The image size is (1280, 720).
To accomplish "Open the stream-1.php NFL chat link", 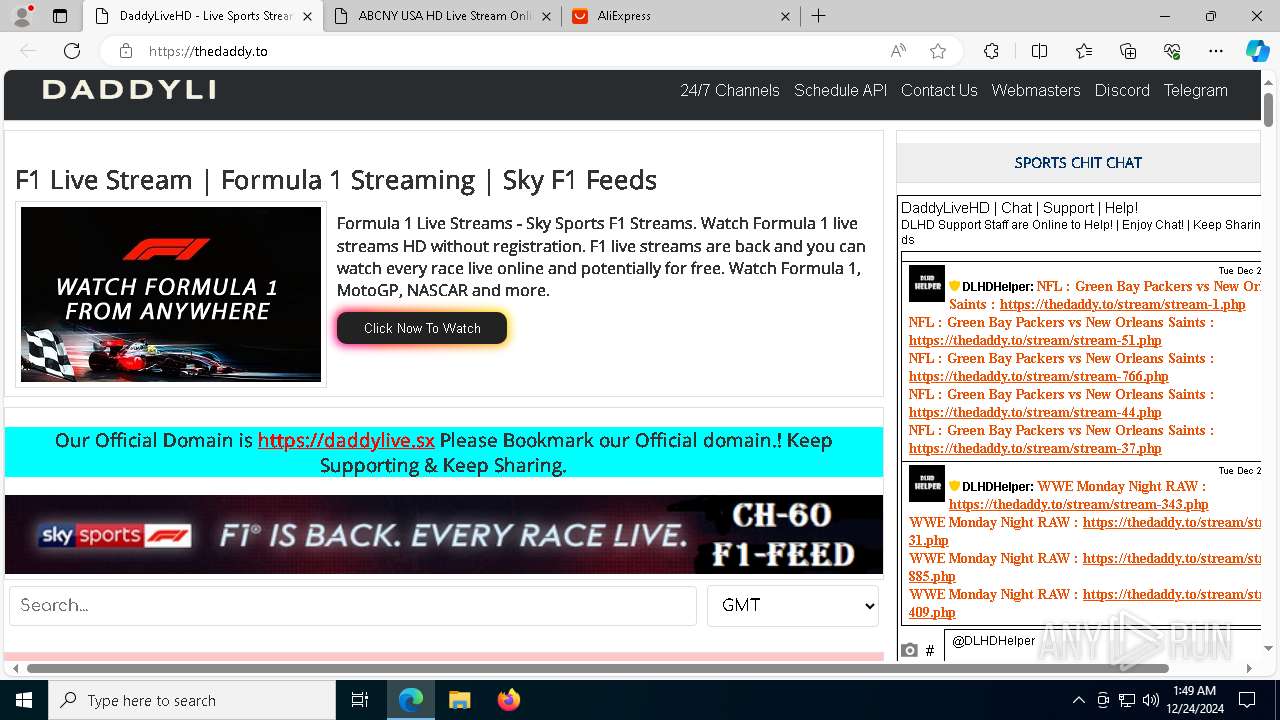I will tap(1122, 305).
